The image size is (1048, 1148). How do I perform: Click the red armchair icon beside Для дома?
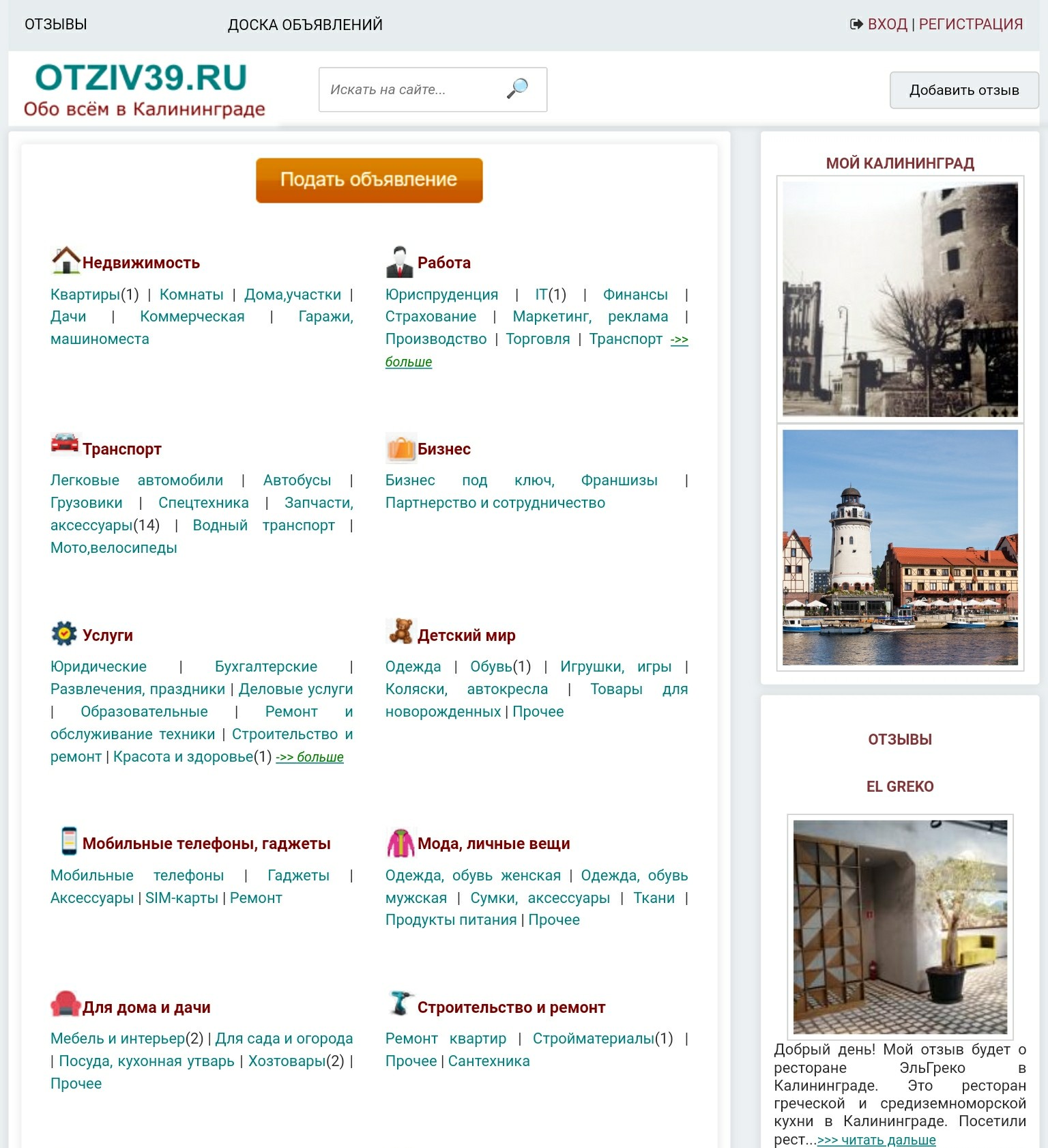pyautogui.click(x=65, y=1003)
